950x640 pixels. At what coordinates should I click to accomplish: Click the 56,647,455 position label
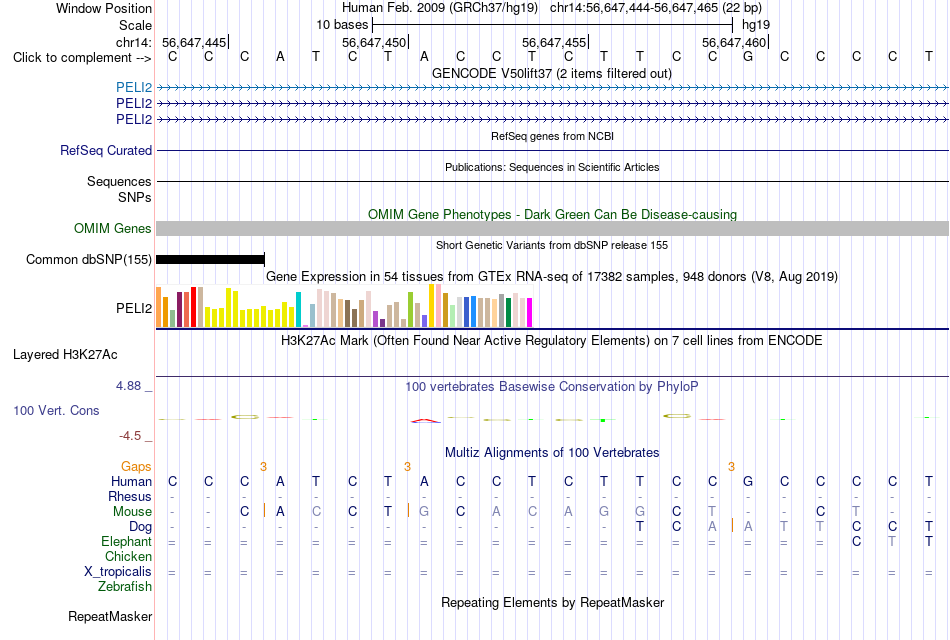click(554, 42)
